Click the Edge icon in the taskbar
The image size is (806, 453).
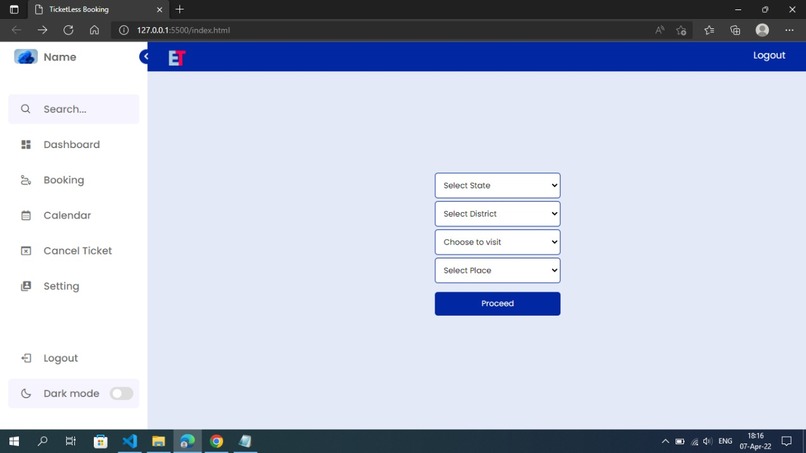pyautogui.click(x=187, y=441)
